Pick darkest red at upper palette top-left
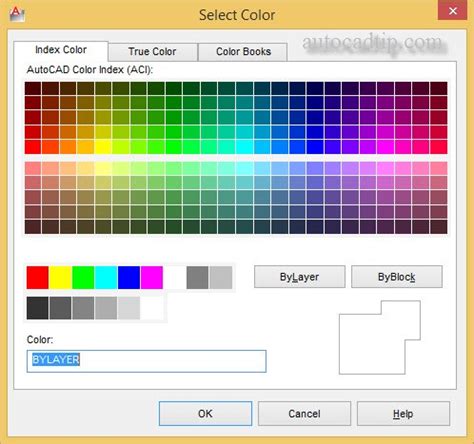Screen dimensions: 474x444 [33, 88]
